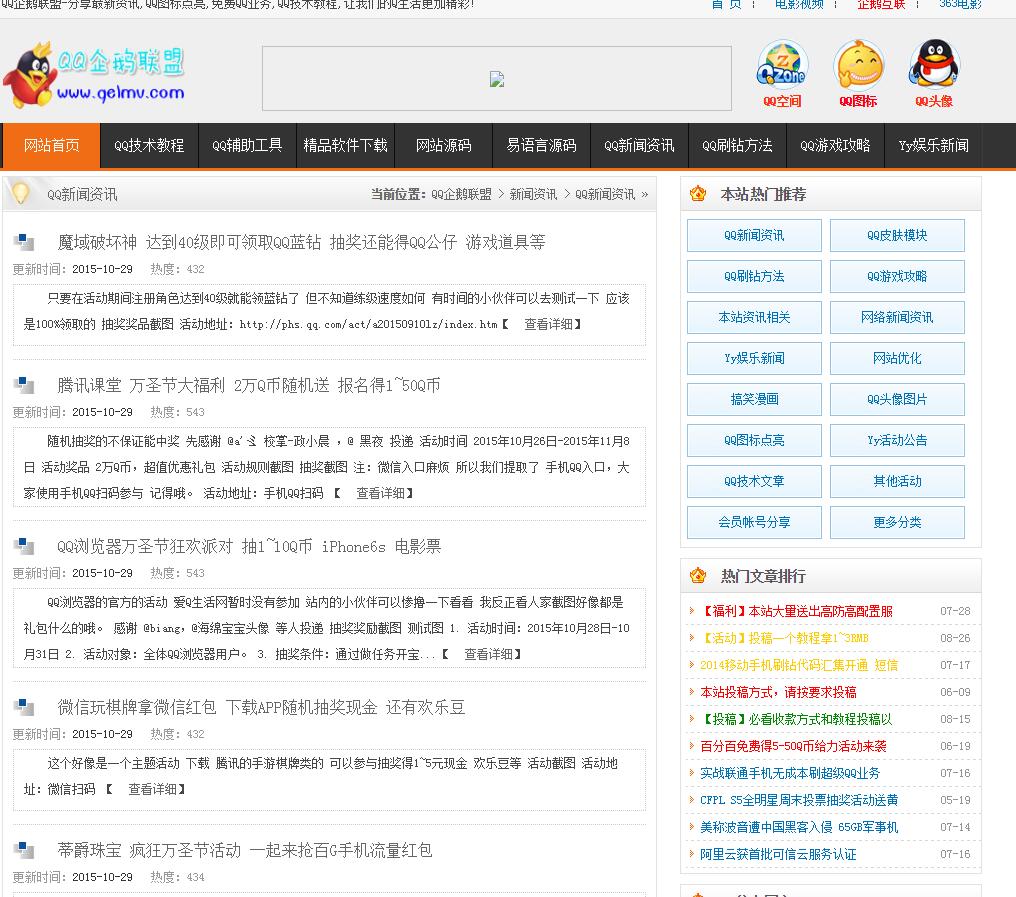Click the article icon next to QQ浏览器万圣节 title
Viewport: 1016px width, 897px height.
click(25, 546)
